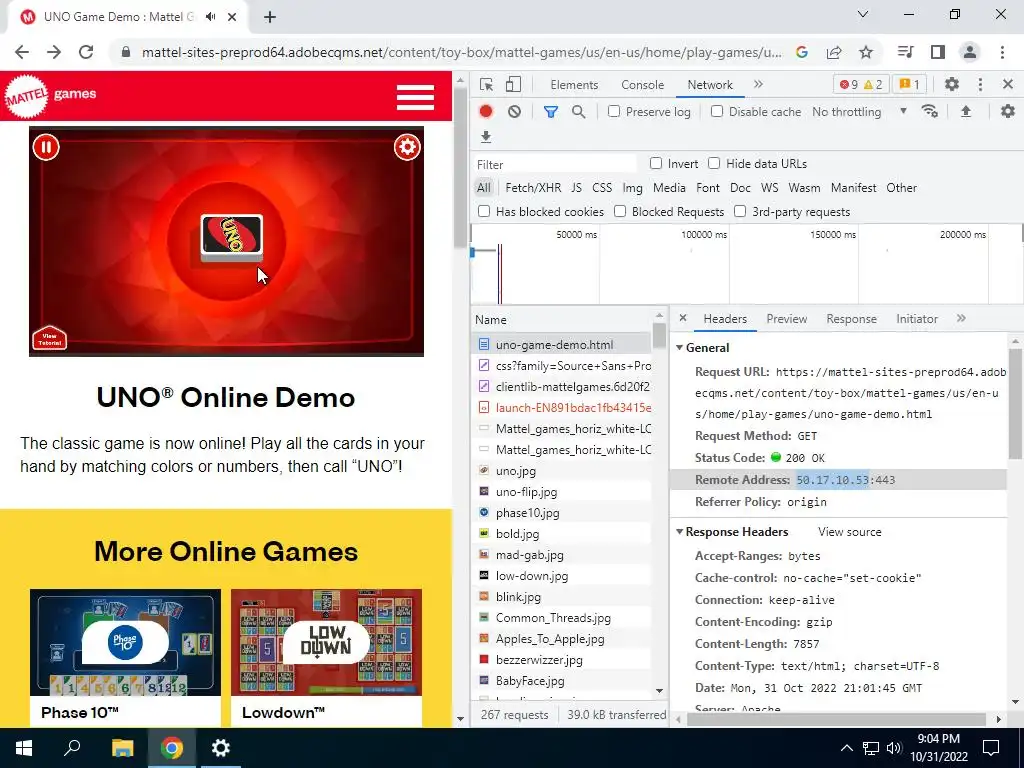Image resolution: width=1024 pixels, height=768 pixels.
Task: Open the DevTools settings gear
Action: point(952,84)
